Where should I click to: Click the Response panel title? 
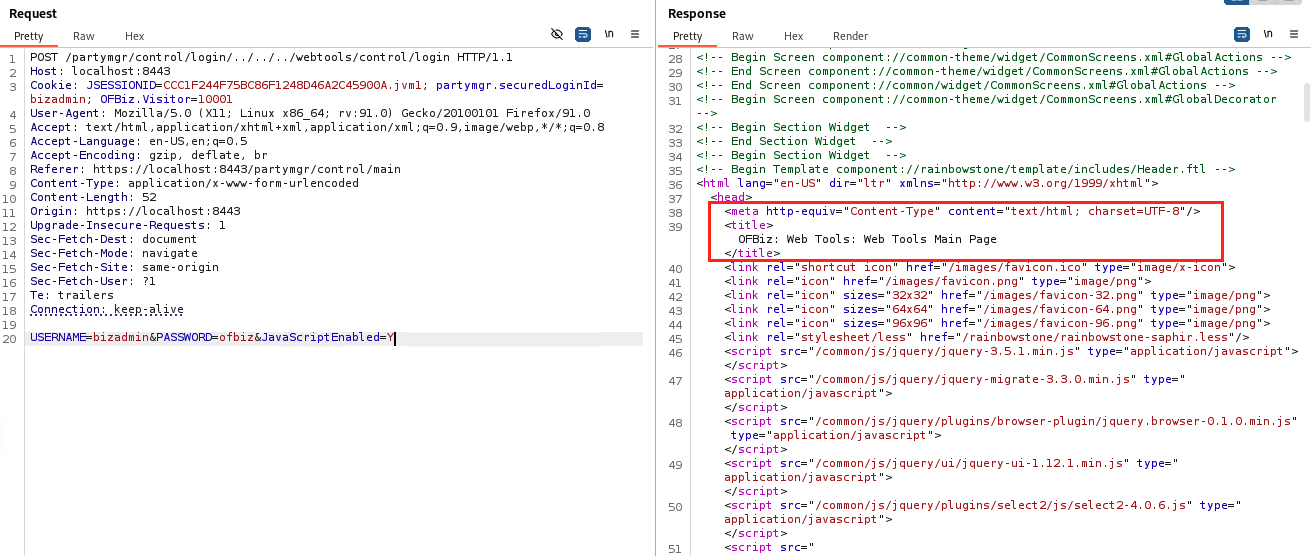pyautogui.click(x=697, y=13)
